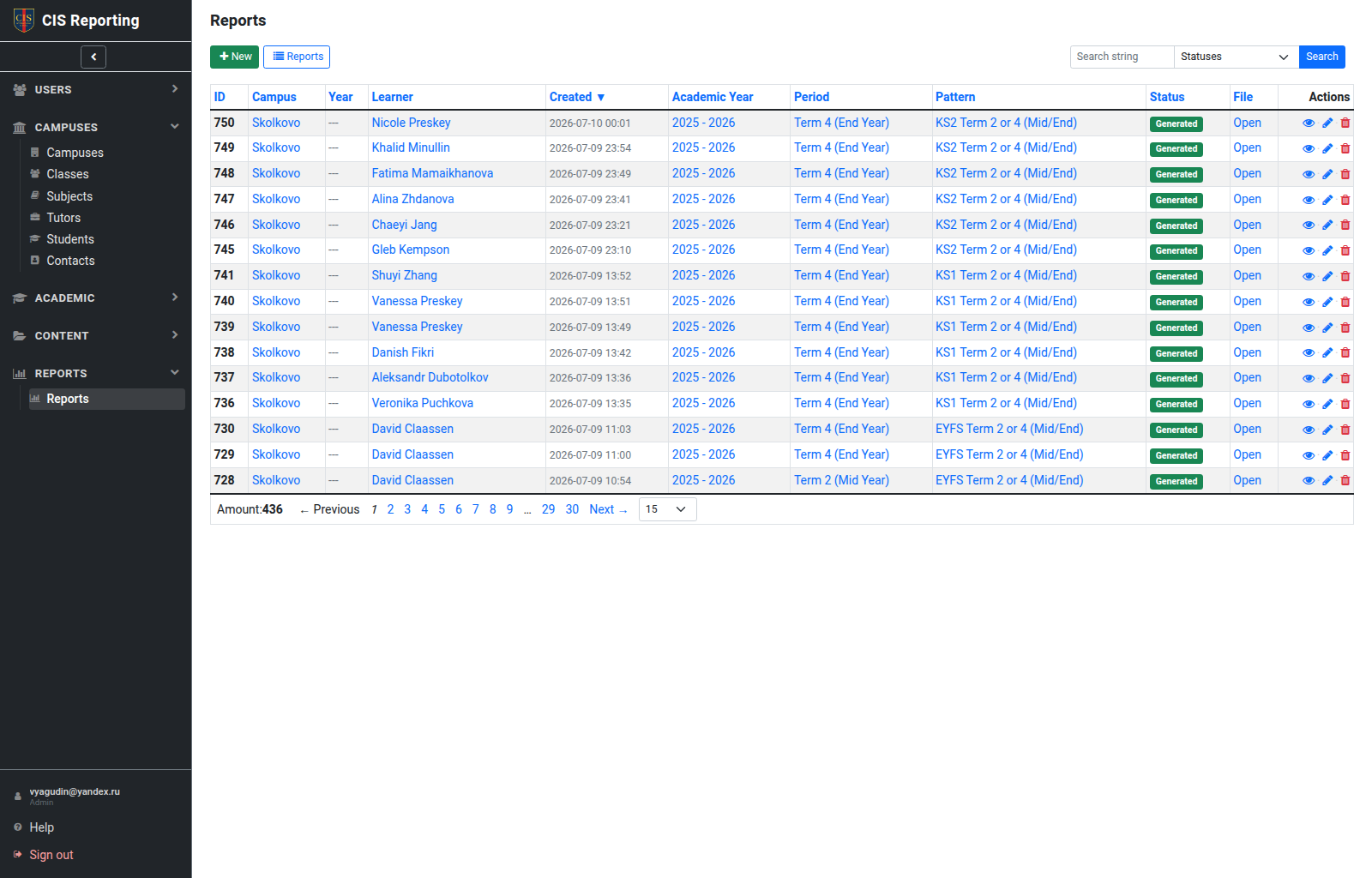Collapse the Campuses menu section

(95, 127)
